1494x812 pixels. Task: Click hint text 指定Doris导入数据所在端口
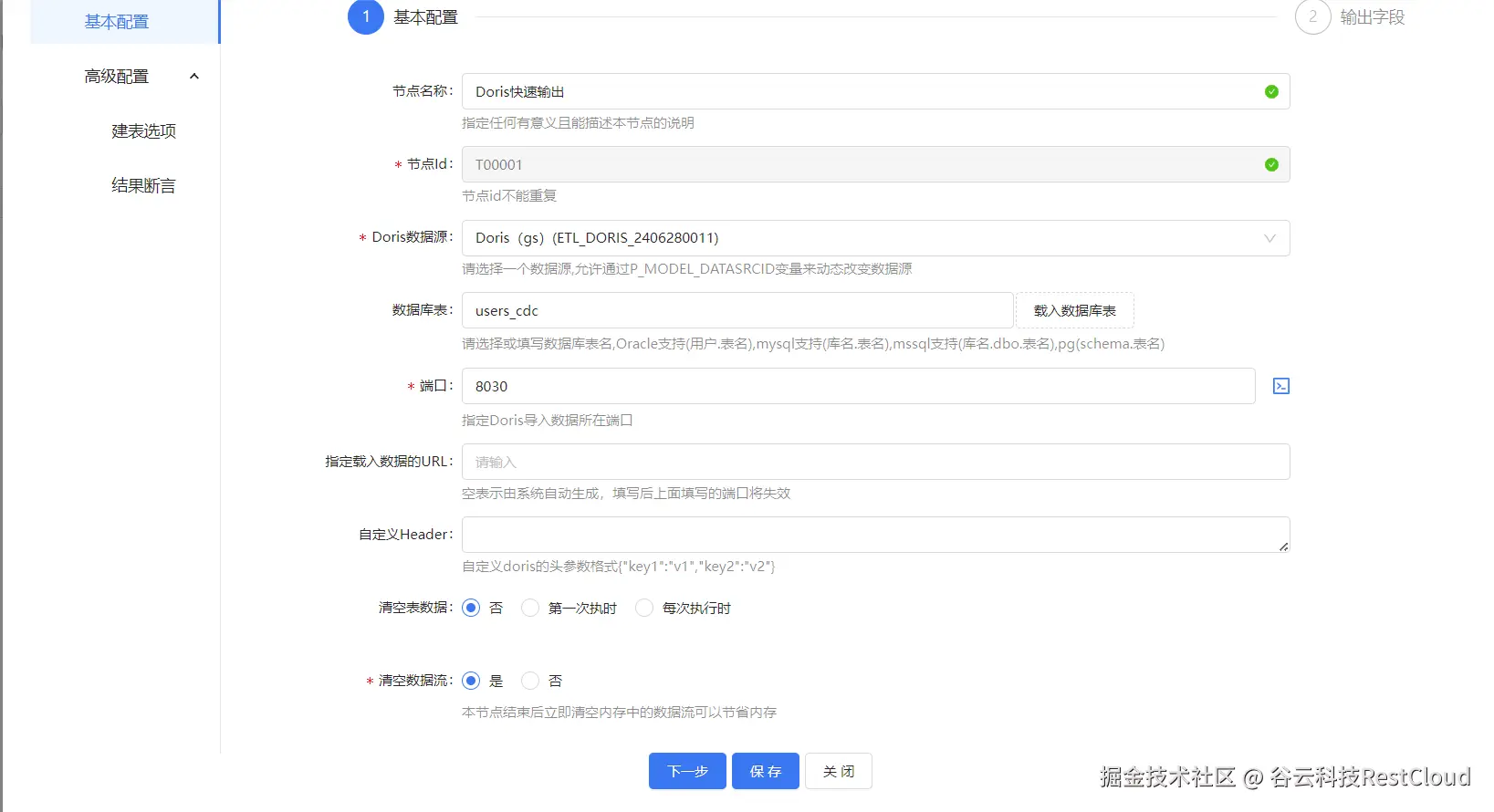(548, 420)
